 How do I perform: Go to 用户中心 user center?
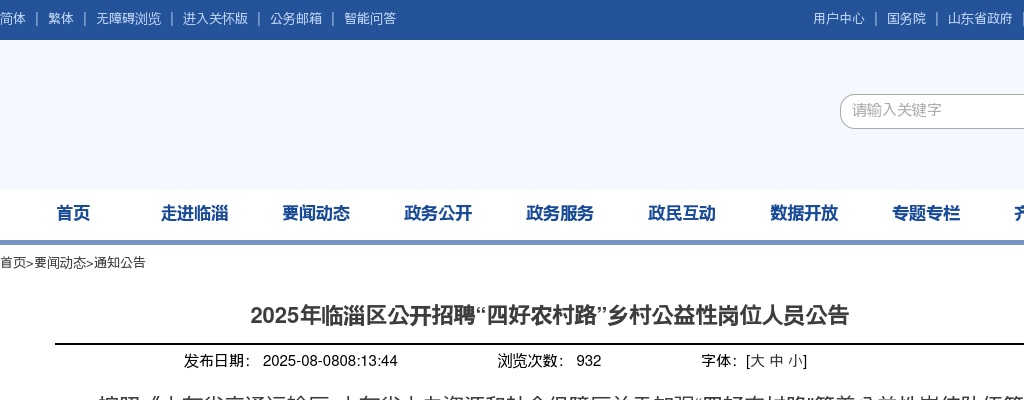click(839, 19)
